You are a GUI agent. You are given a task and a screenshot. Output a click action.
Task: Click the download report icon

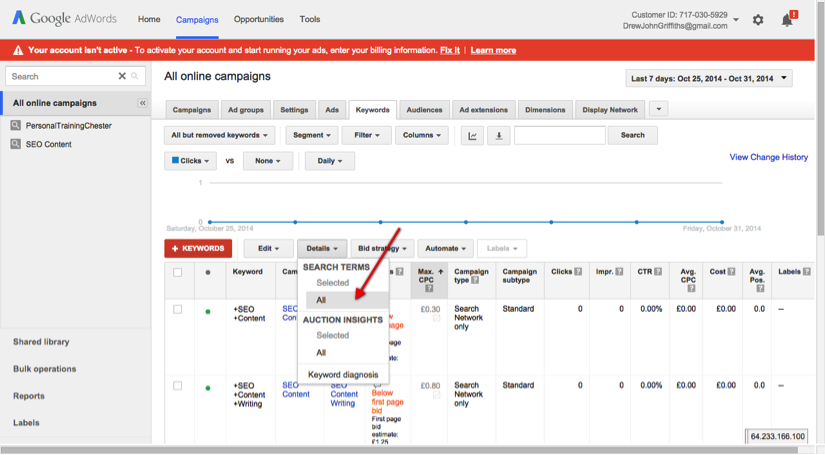click(x=499, y=136)
